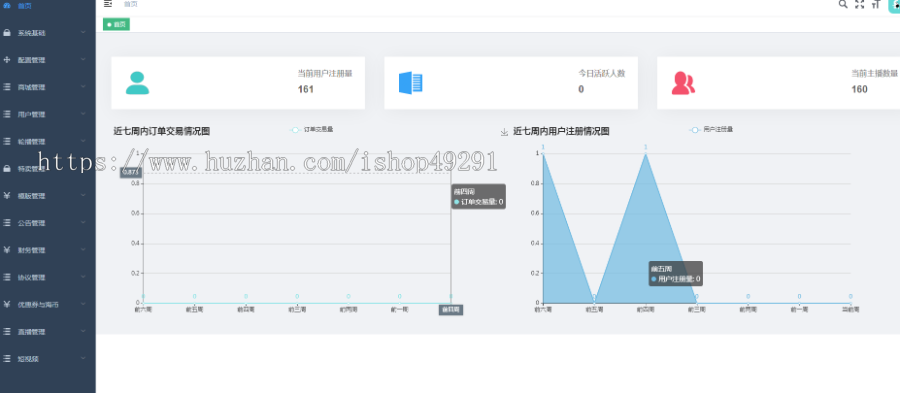Select the green 首页 tab tag

117,24
